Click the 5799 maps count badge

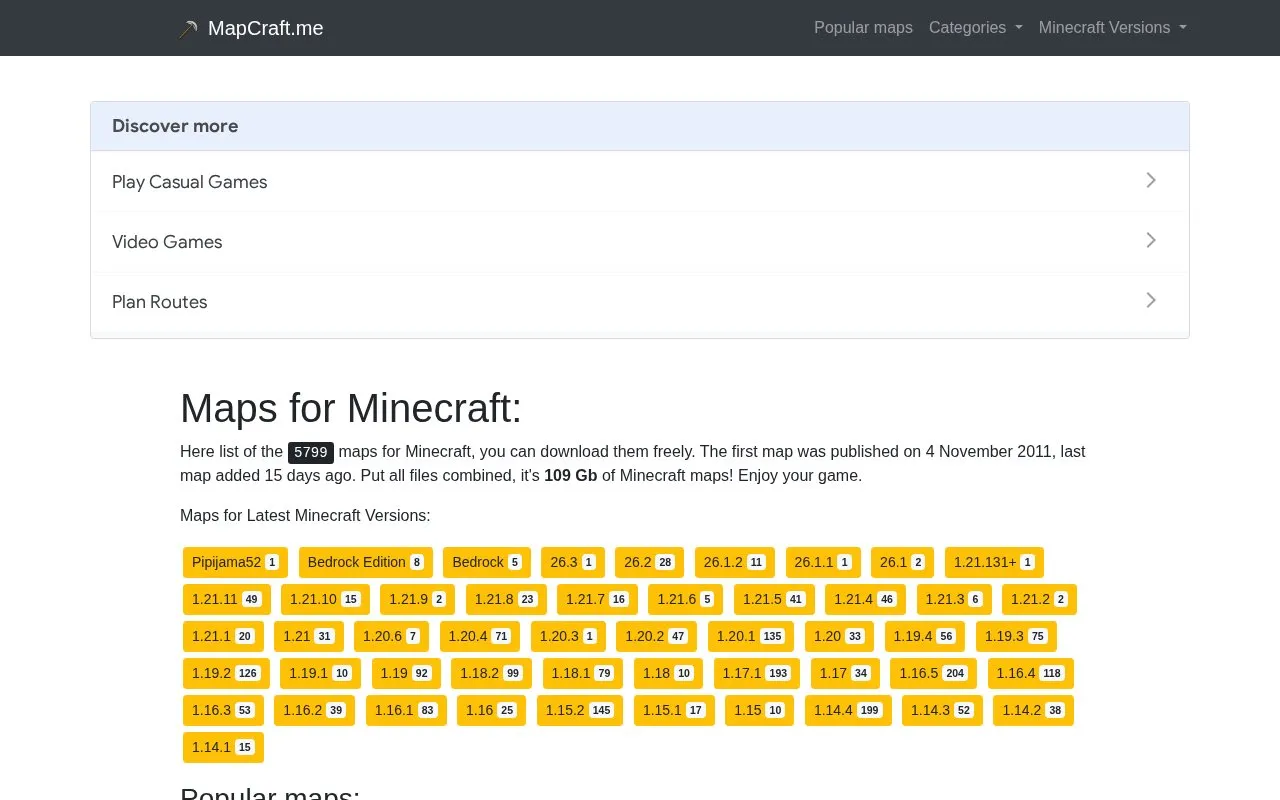(311, 452)
